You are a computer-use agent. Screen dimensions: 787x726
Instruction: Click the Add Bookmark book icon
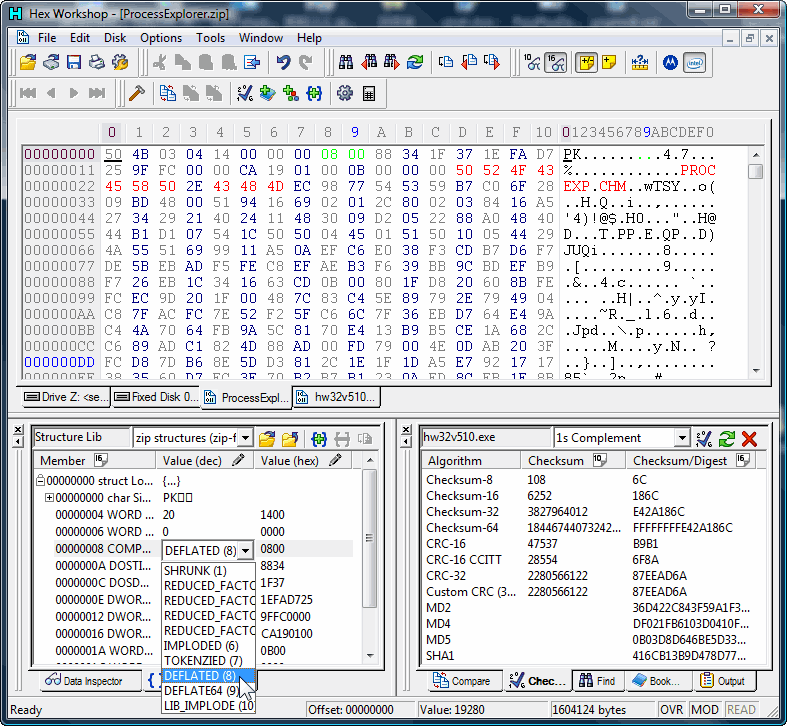tap(268, 93)
